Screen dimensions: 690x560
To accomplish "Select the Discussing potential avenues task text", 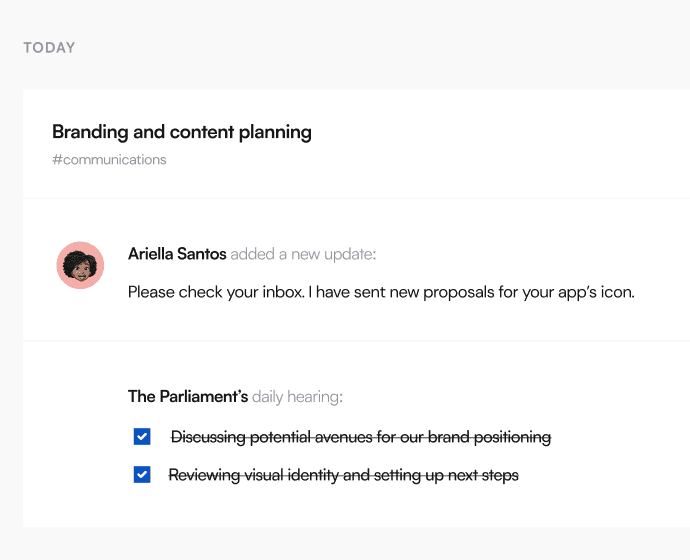I will click(x=361, y=437).
